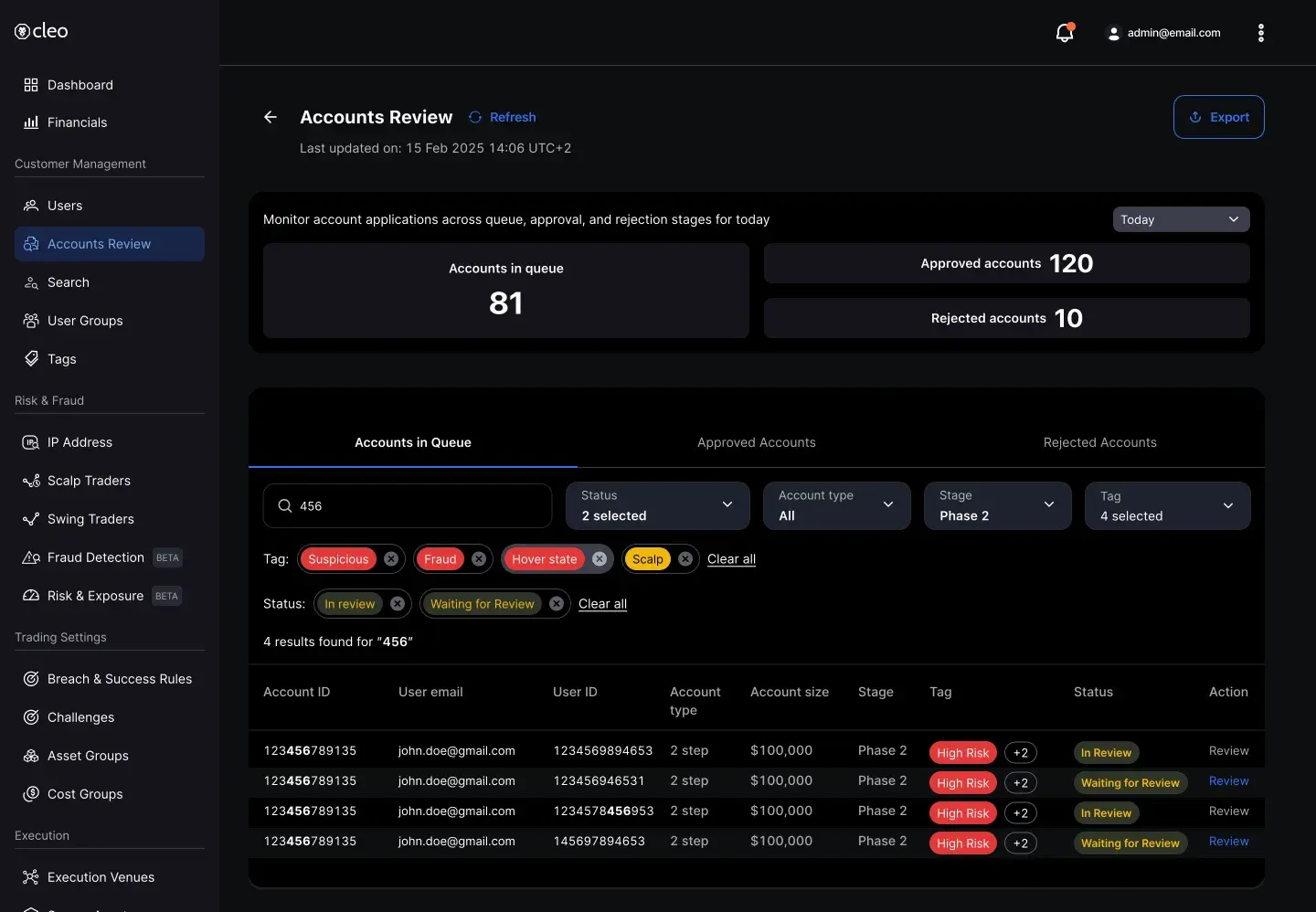Screen dimensions: 1316x912
Task: Click the back arrow beside Accounts Review
Action: click(x=271, y=117)
